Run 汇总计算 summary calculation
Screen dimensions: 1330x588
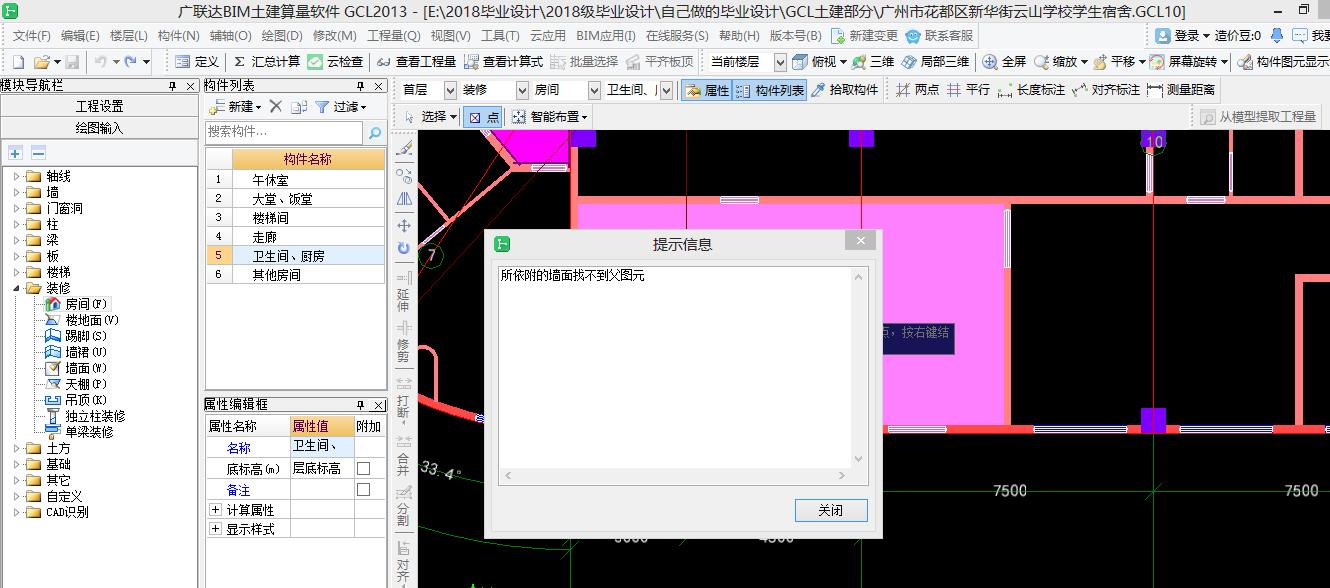point(266,62)
